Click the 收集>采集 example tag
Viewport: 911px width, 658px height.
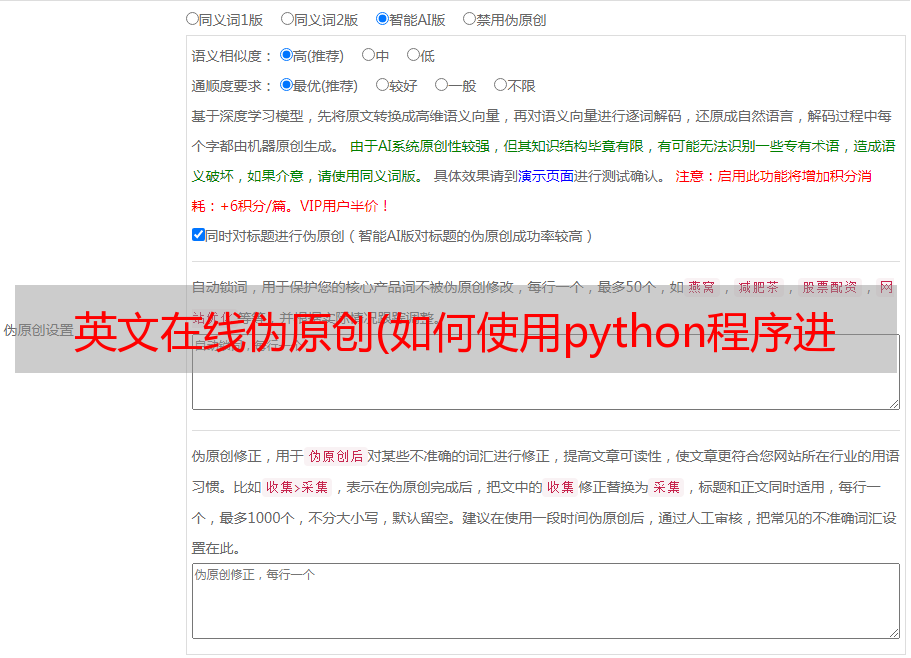(x=297, y=487)
